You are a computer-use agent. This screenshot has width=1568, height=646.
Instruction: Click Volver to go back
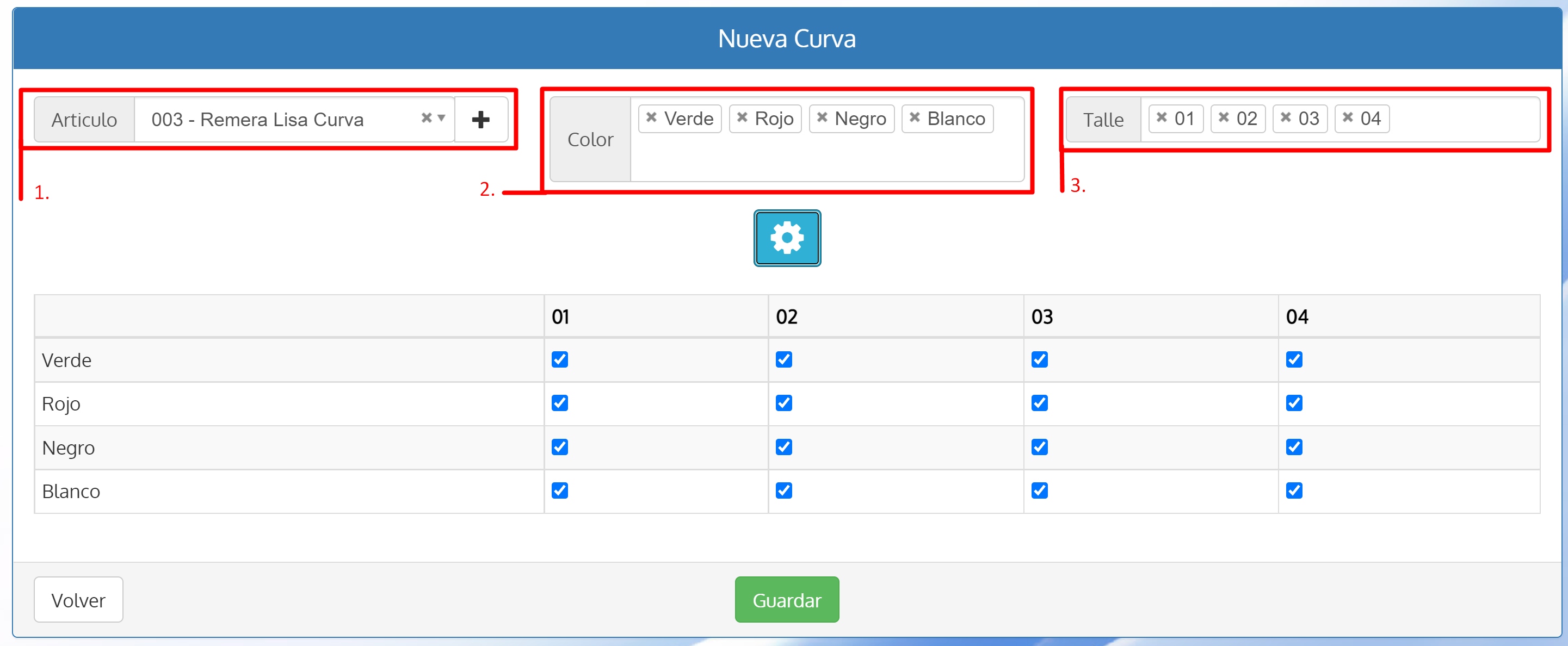coord(78,599)
